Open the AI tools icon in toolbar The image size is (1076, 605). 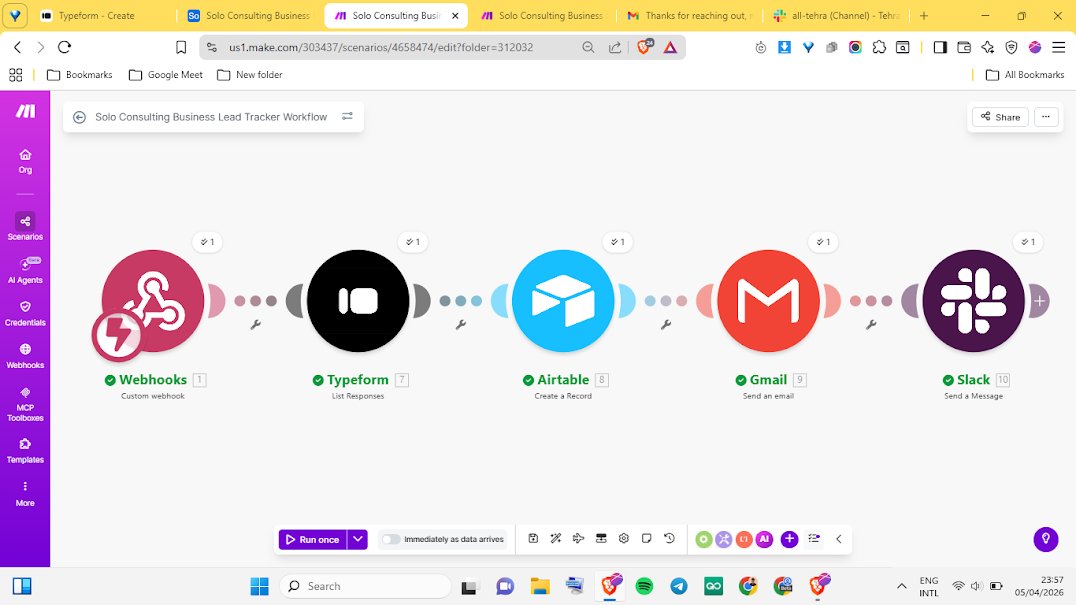[x=764, y=539]
